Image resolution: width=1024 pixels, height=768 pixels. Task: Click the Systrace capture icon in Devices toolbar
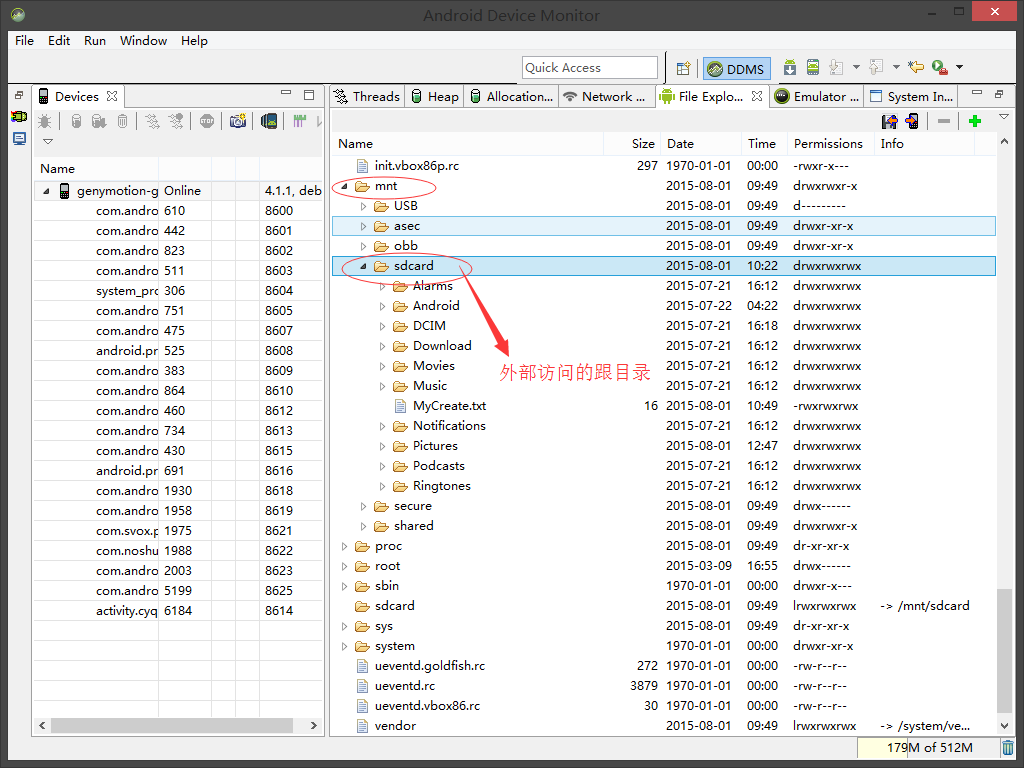tap(299, 121)
